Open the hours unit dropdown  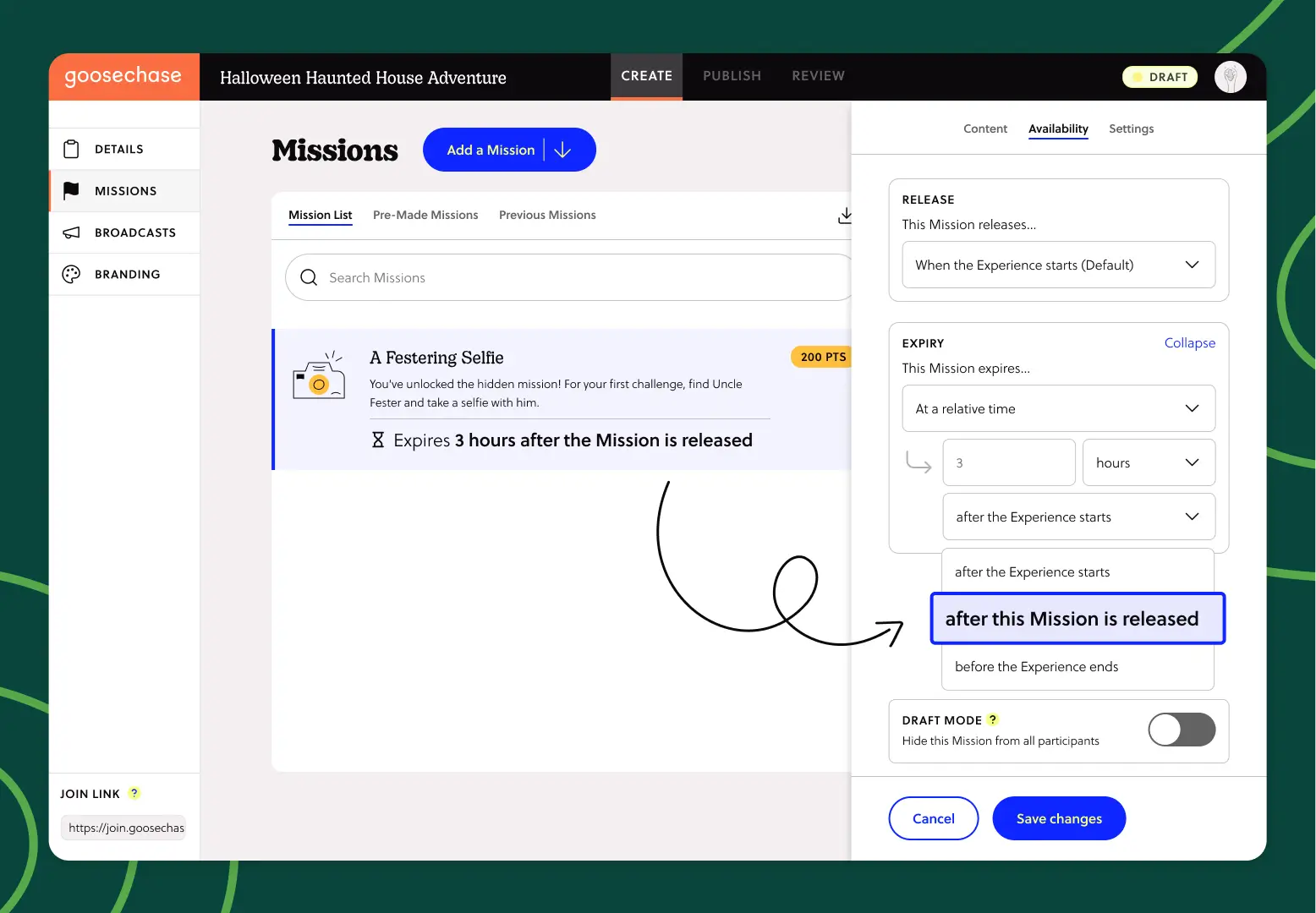1149,462
